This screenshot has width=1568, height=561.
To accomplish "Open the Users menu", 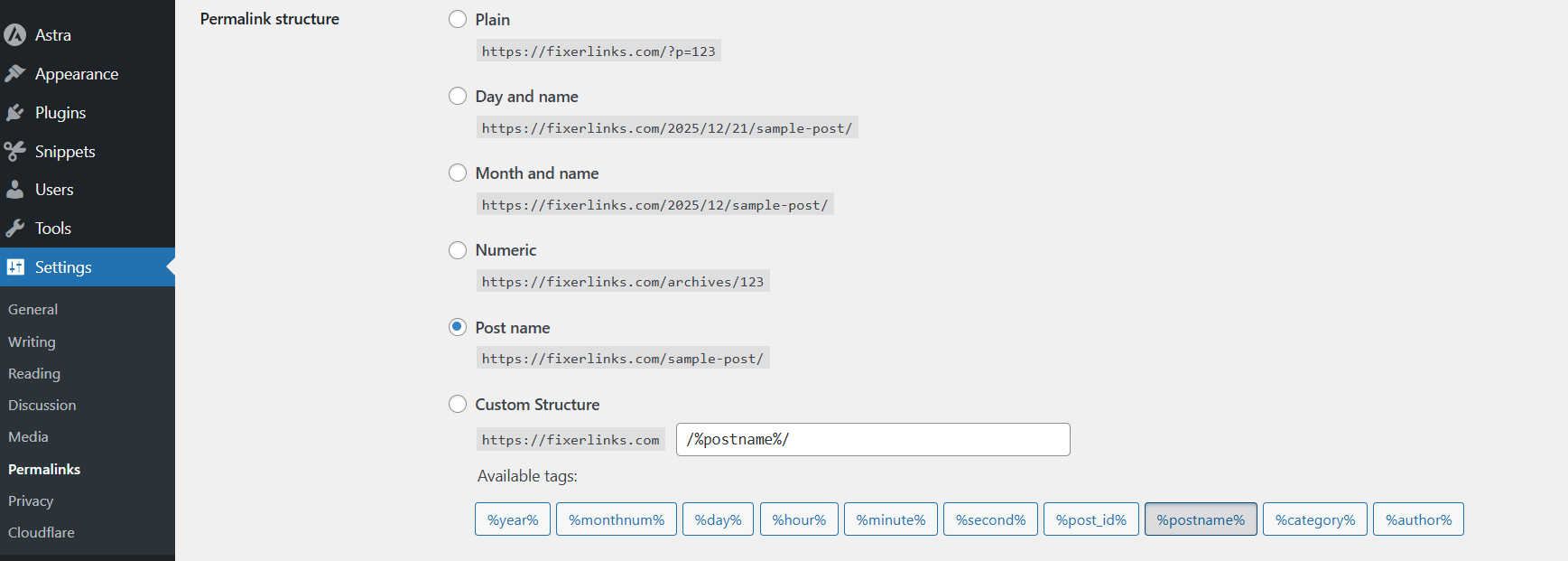I will (88, 190).
